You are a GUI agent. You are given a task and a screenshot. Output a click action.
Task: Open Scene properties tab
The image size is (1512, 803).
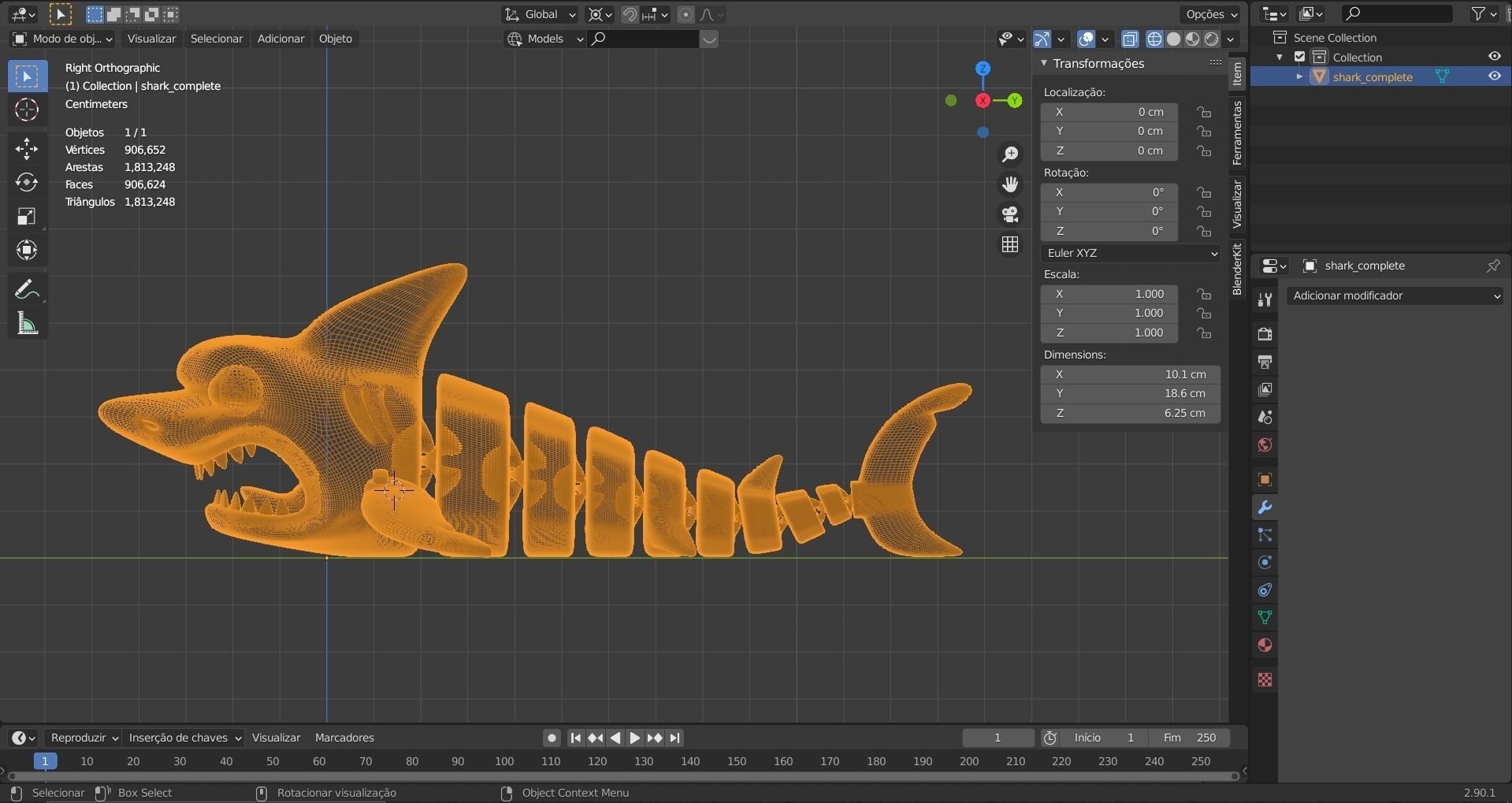click(x=1265, y=417)
